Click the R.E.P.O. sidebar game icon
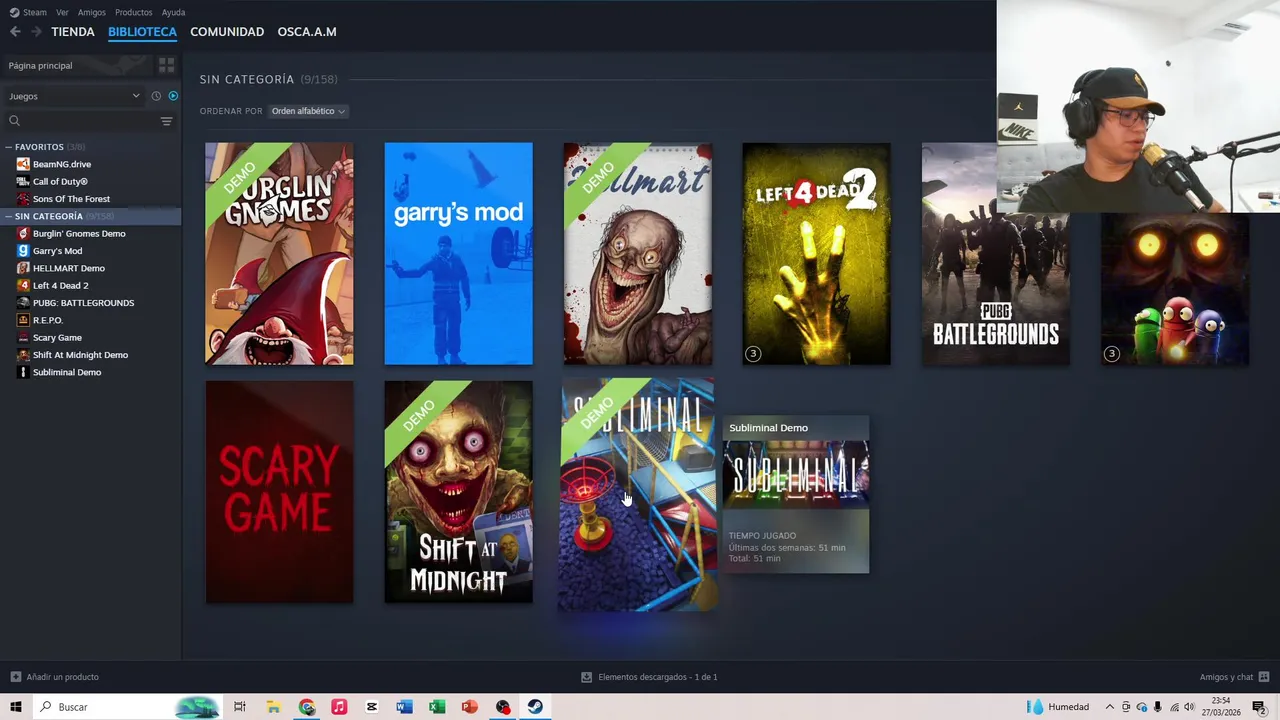 click(23, 320)
